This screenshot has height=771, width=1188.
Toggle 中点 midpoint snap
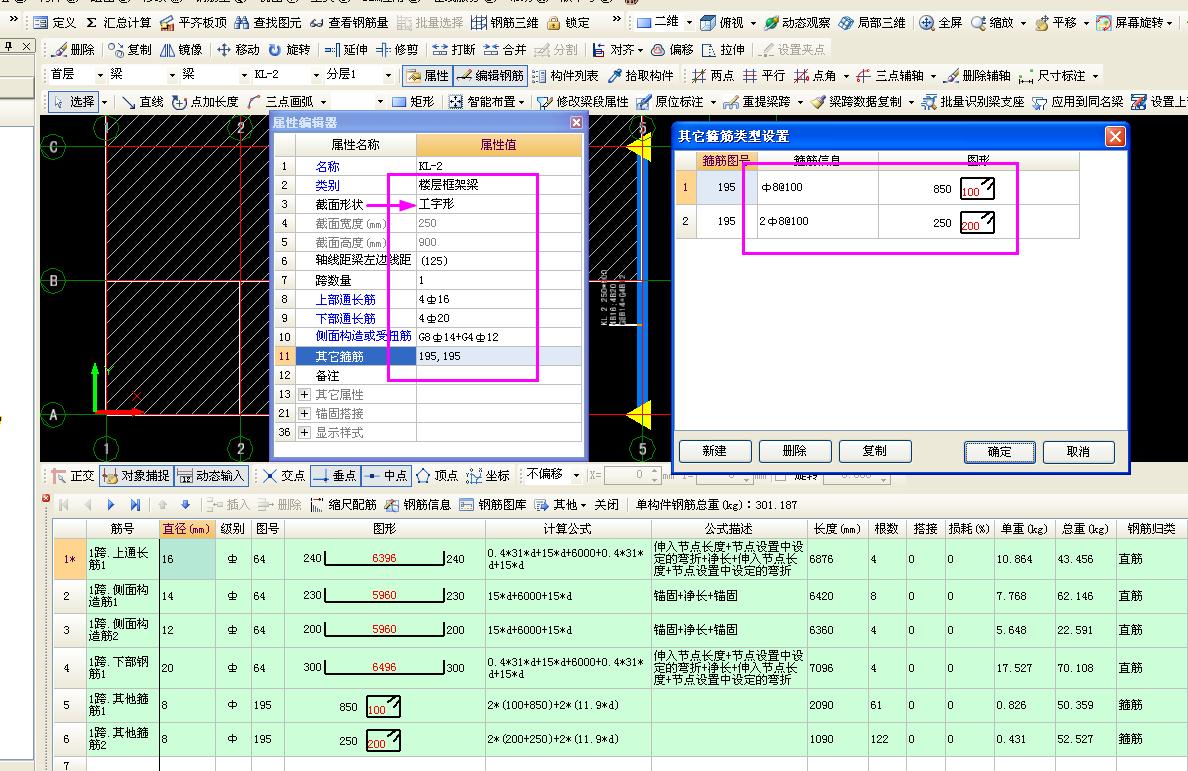click(x=386, y=475)
